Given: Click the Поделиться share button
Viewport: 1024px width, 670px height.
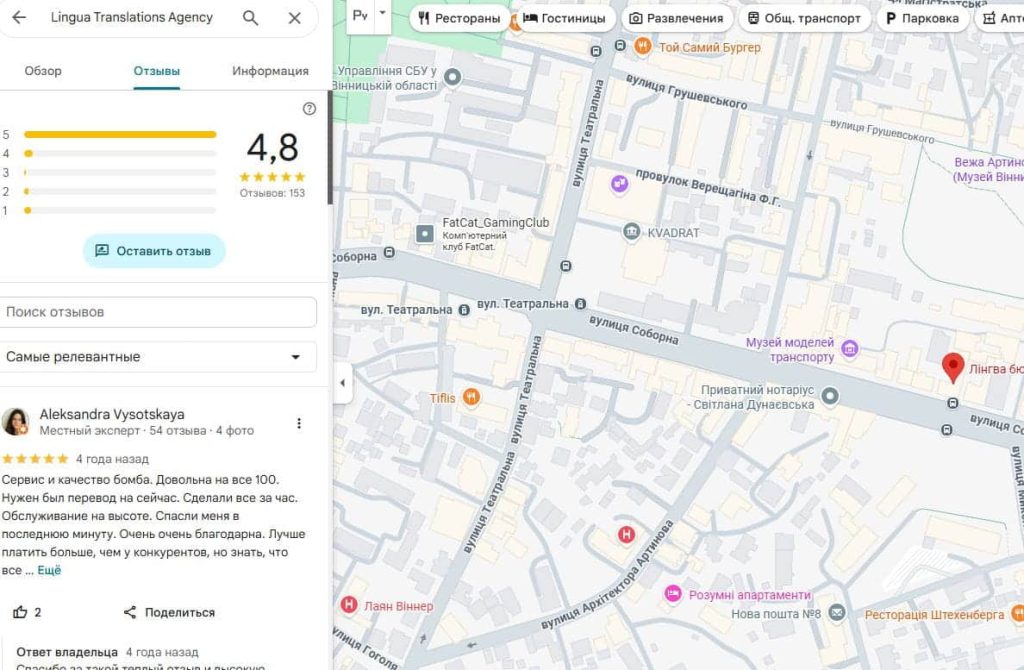Looking at the screenshot, I should pyautogui.click(x=169, y=612).
